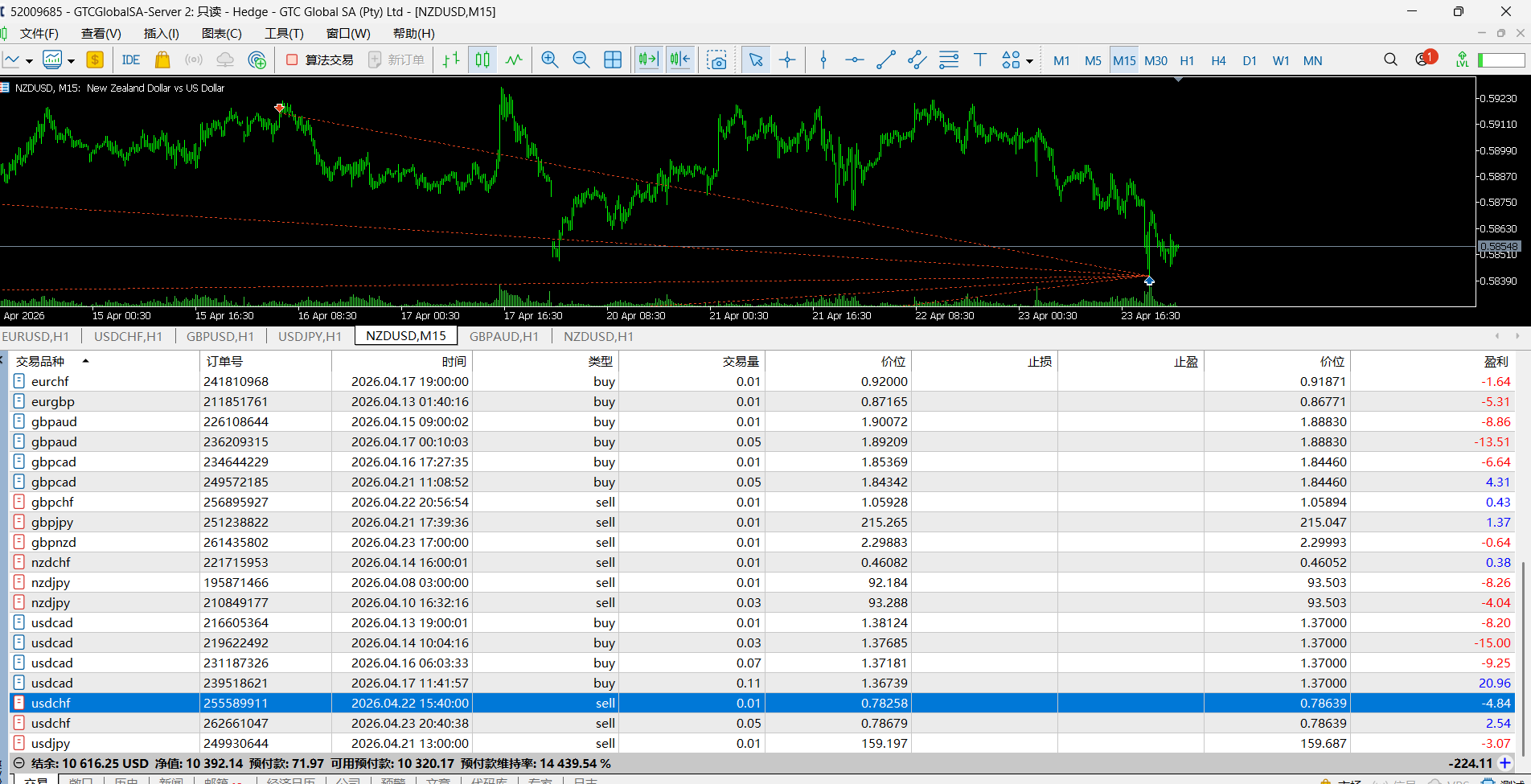
Task: Expand the shapes objects dropdown arrow
Action: [1029, 61]
